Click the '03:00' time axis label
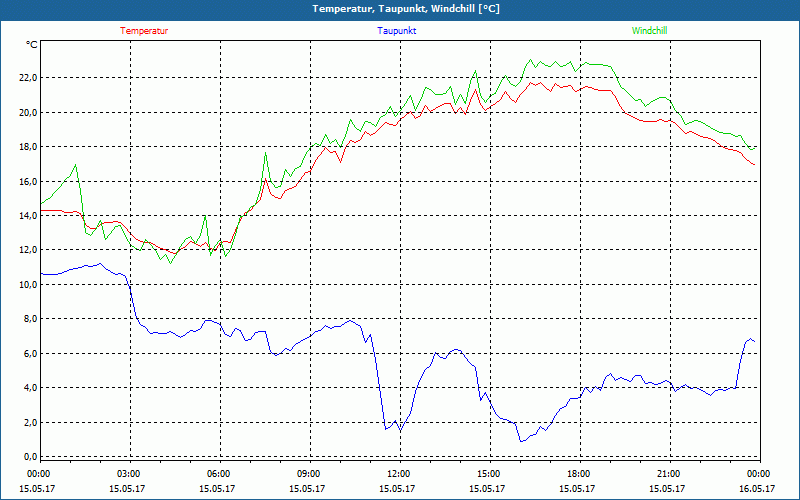Screen dimensions: 800x500 pos(130,474)
